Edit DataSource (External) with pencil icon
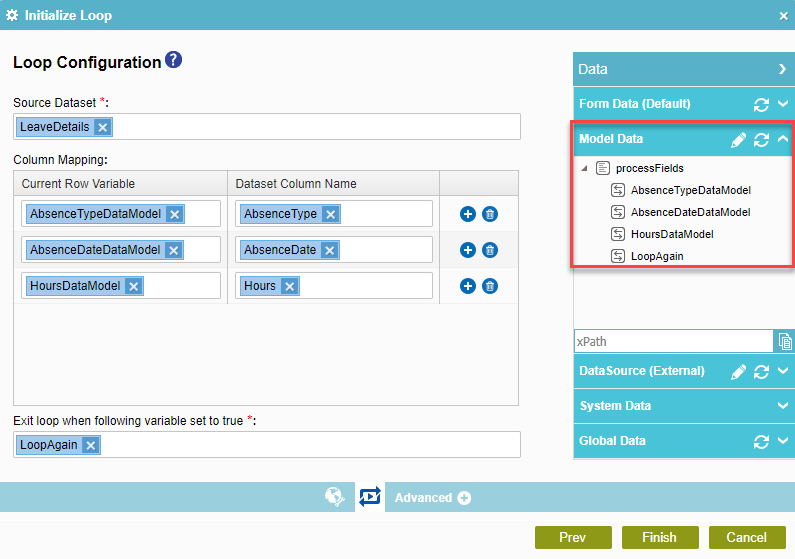The width and height of the screenshot is (795, 559). click(739, 372)
